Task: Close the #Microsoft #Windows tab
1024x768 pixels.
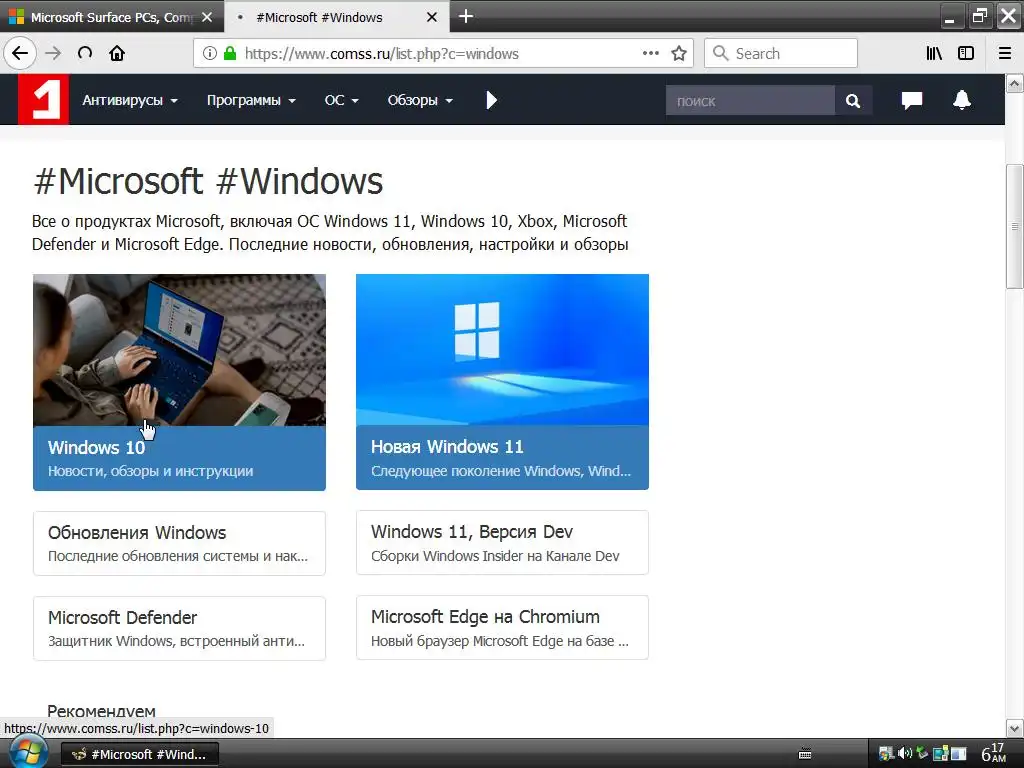Action: click(x=432, y=17)
